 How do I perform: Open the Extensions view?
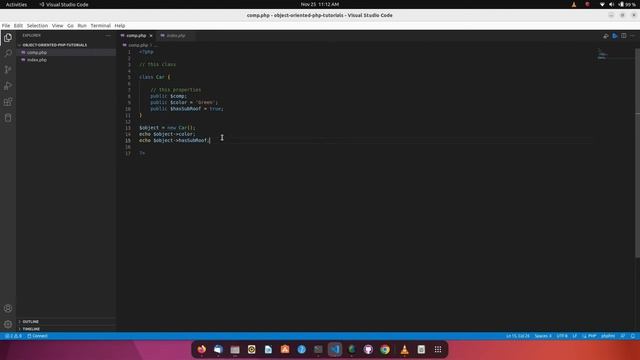[x=8, y=102]
